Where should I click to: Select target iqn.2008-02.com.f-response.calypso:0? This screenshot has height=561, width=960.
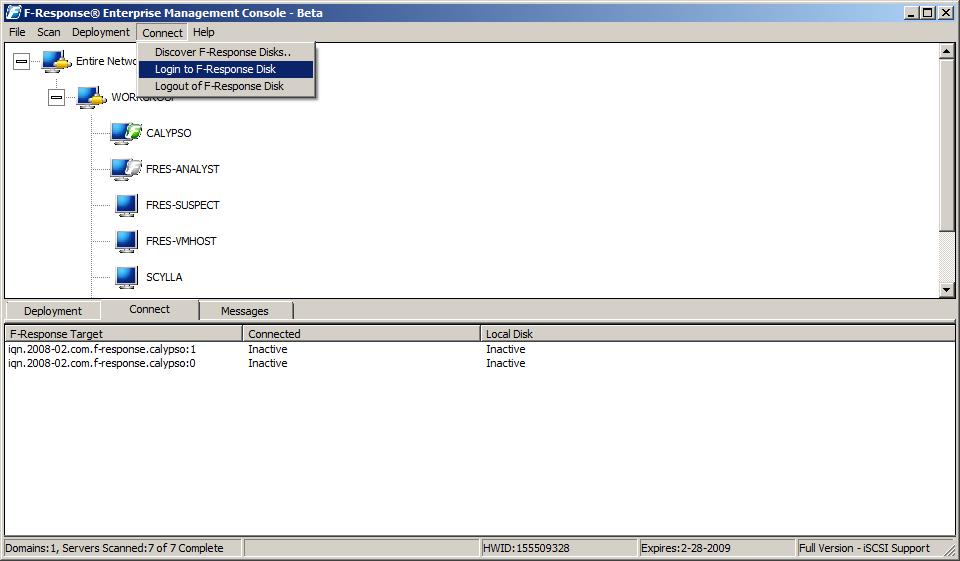(x=102, y=363)
